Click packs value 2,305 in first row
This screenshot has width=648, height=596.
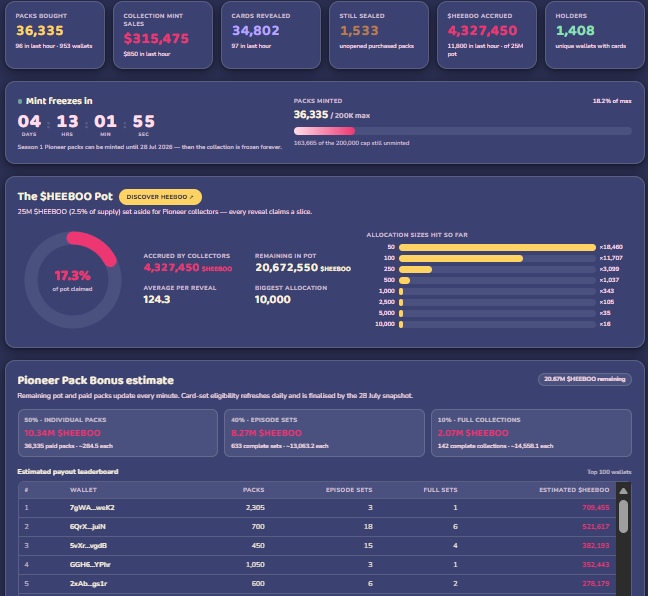tap(255, 508)
